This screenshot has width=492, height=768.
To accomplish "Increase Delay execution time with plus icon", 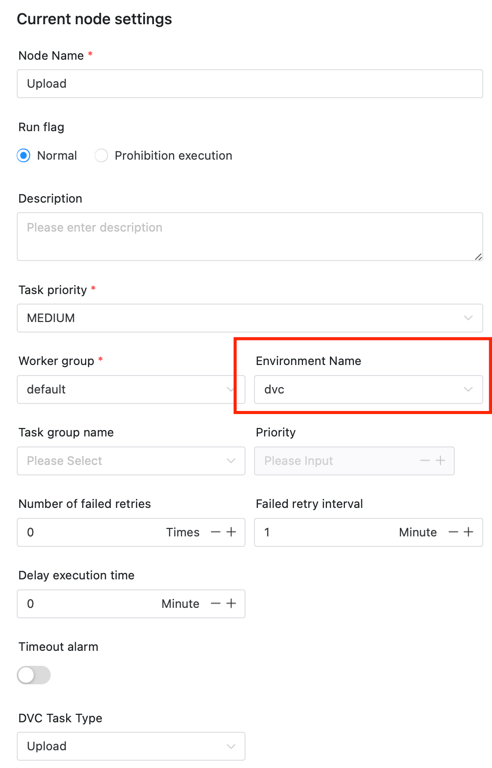I will [231, 603].
